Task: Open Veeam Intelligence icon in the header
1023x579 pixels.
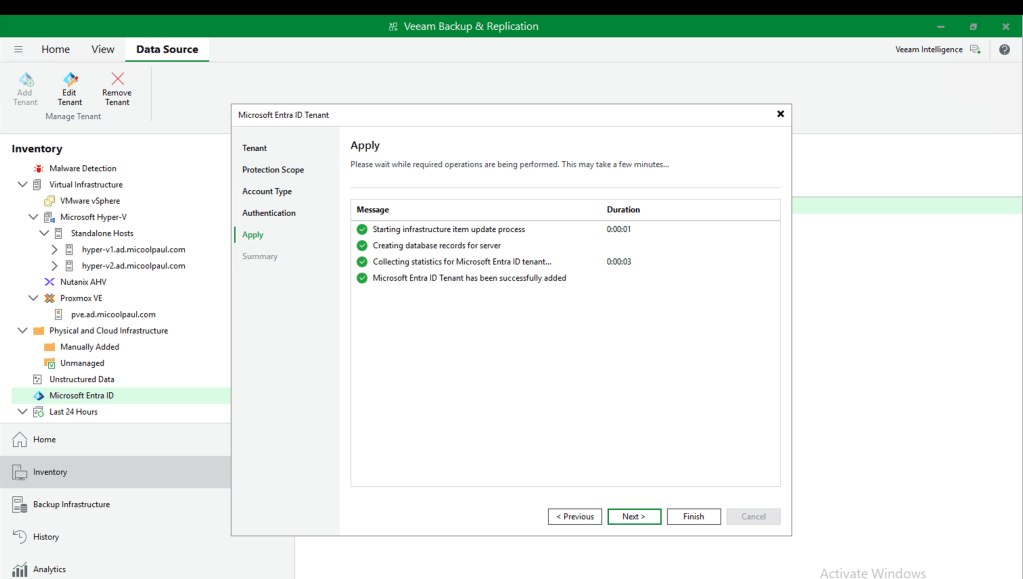Action: (975, 50)
